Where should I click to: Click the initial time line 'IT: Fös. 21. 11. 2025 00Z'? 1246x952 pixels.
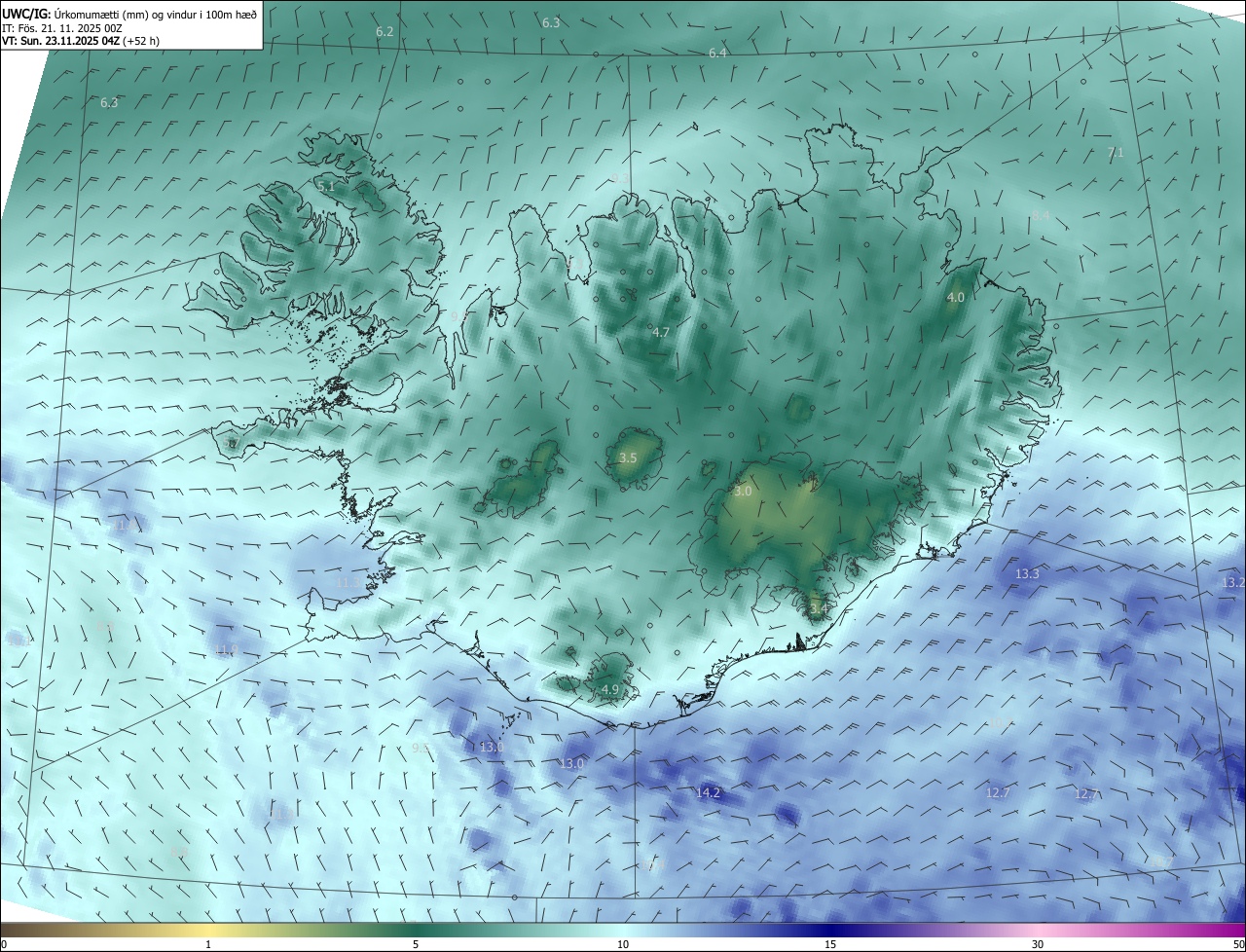61,28
